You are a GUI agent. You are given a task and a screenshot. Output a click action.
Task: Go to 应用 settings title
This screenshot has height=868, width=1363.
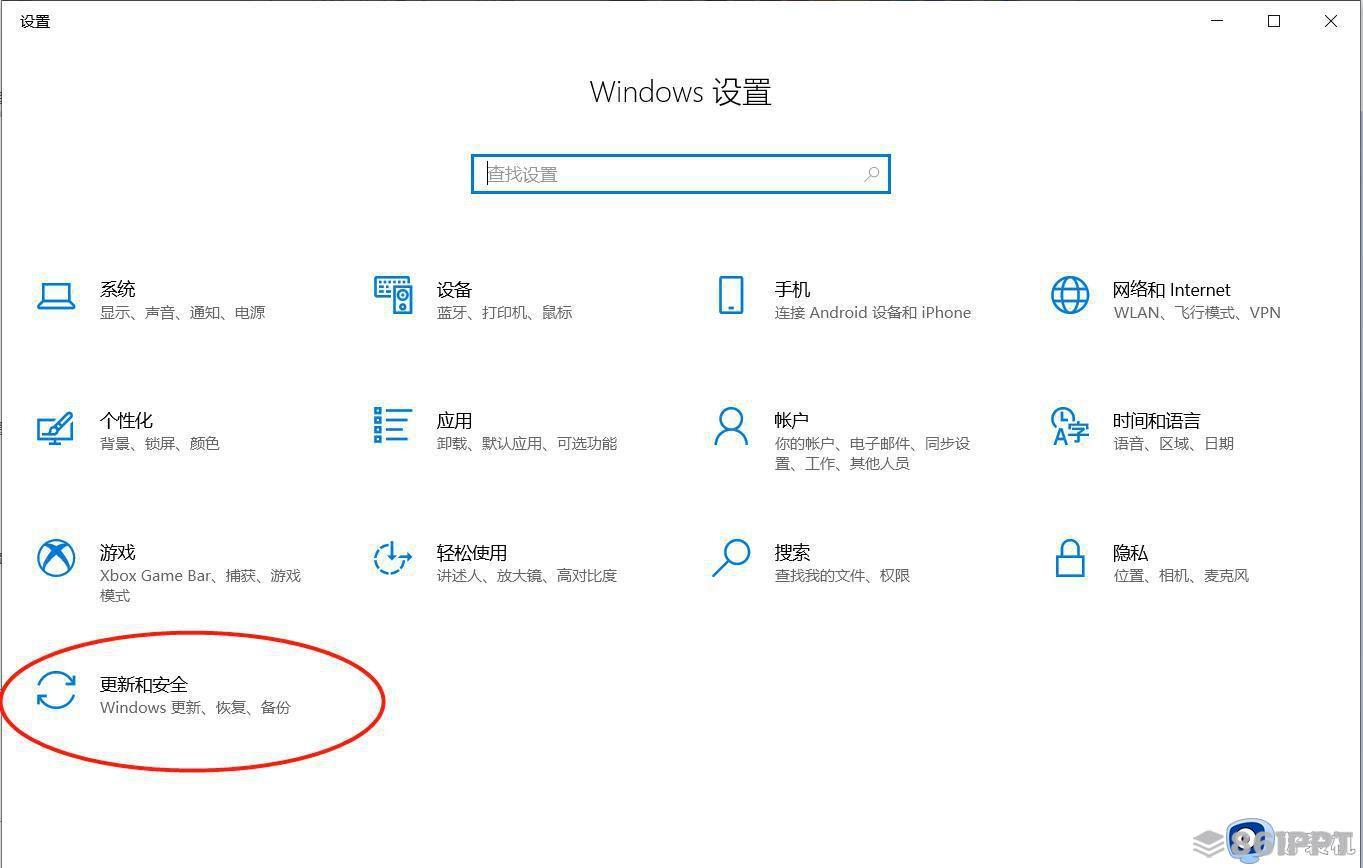tap(454, 420)
